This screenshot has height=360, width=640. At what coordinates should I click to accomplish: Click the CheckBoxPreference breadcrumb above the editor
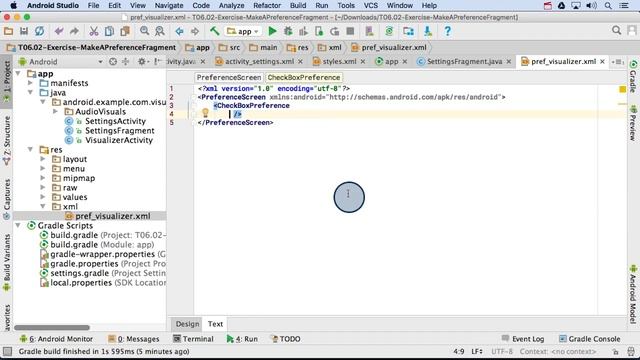304,77
